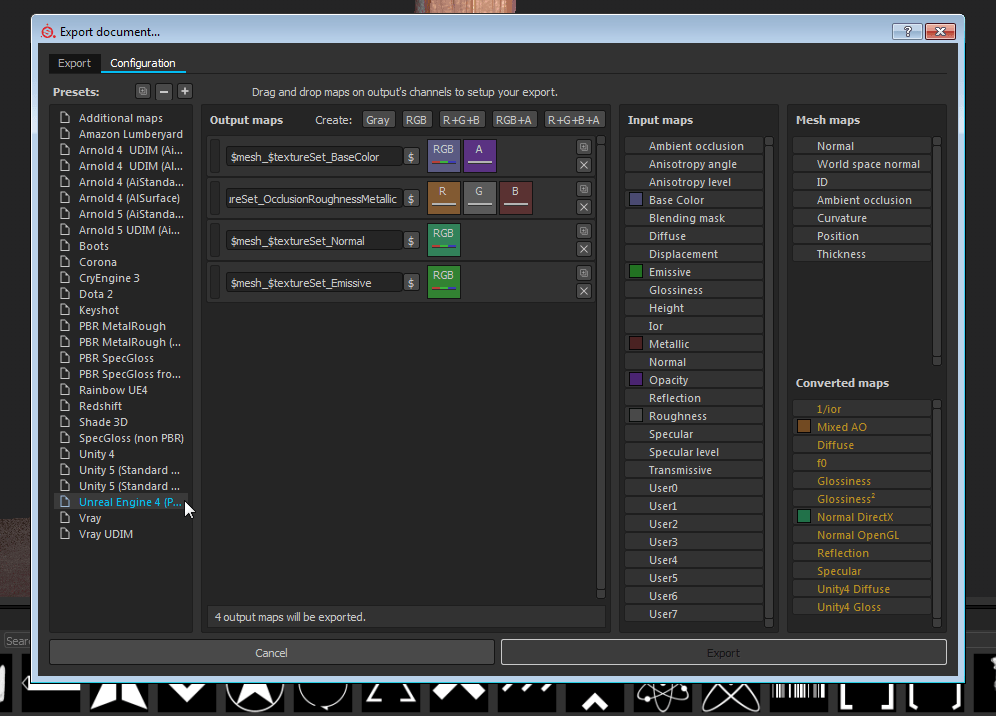Duplicate the OcclusionRoughnessMetallic output map

pyautogui.click(x=584, y=189)
